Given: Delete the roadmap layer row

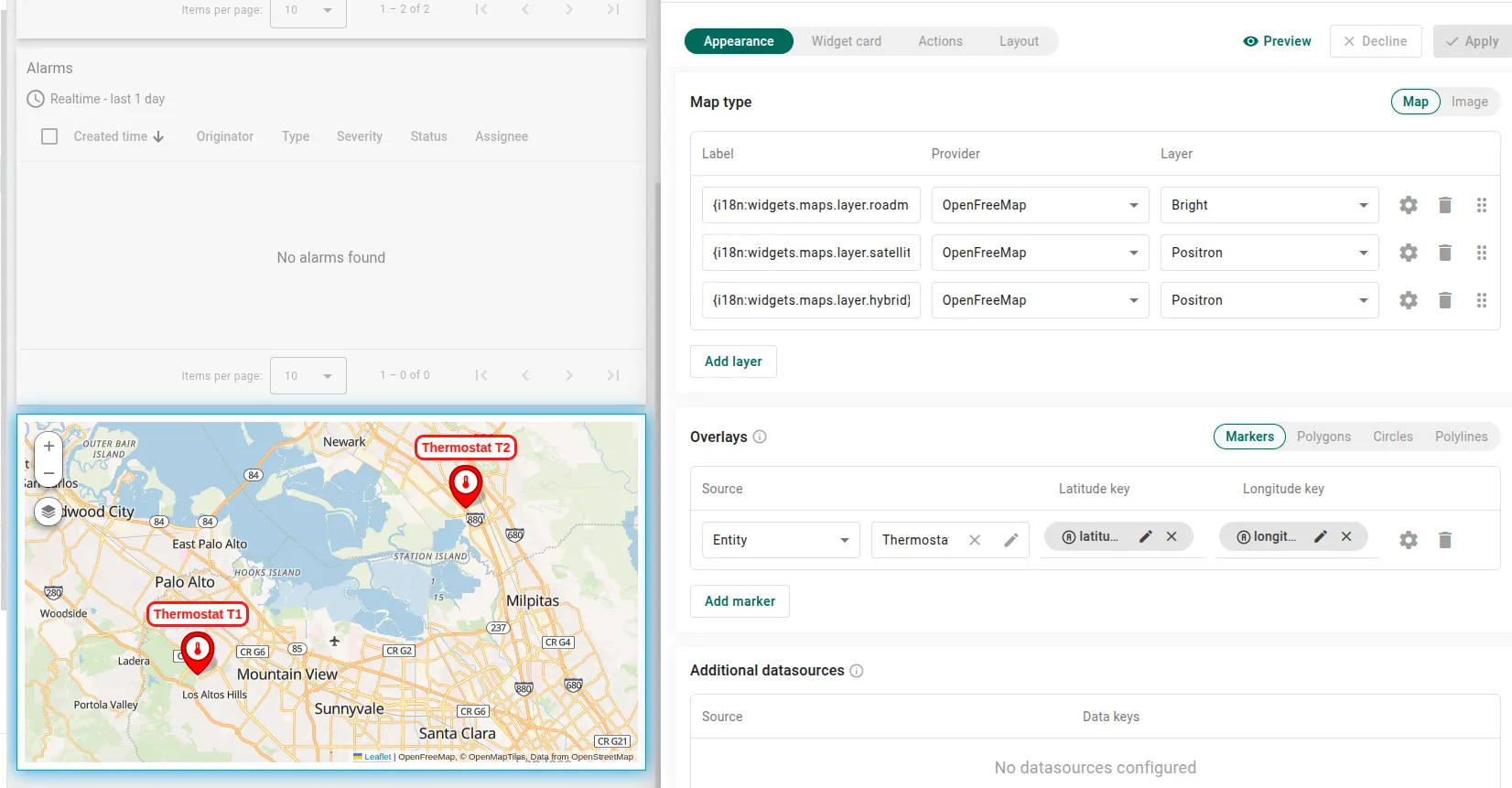Looking at the screenshot, I should tap(1445, 205).
